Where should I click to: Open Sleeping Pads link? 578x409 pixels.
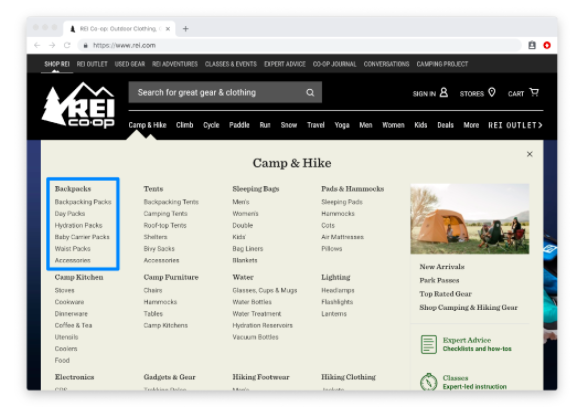click(x=342, y=202)
